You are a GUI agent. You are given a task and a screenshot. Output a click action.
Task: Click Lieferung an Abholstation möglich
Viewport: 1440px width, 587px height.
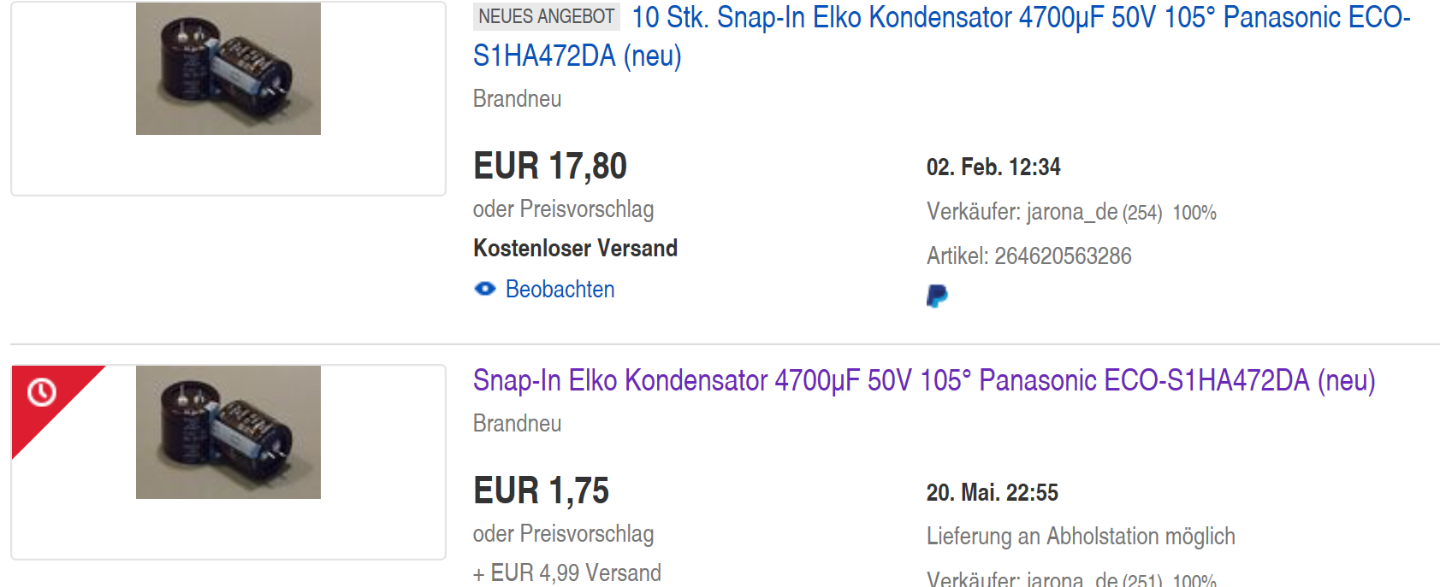[1080, 536]
